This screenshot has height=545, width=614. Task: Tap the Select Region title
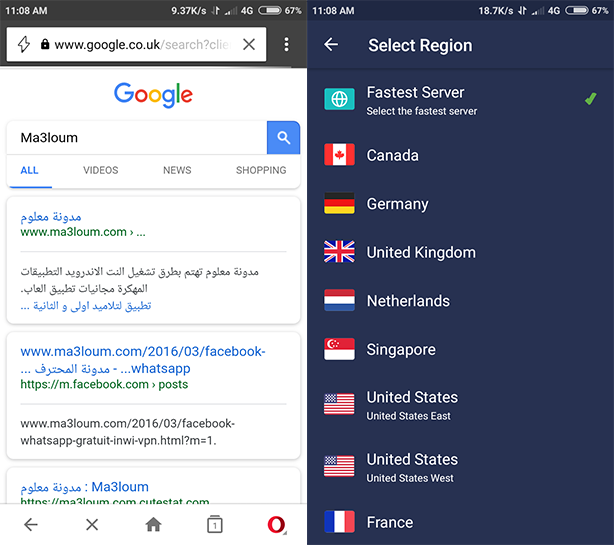point(420,45)
